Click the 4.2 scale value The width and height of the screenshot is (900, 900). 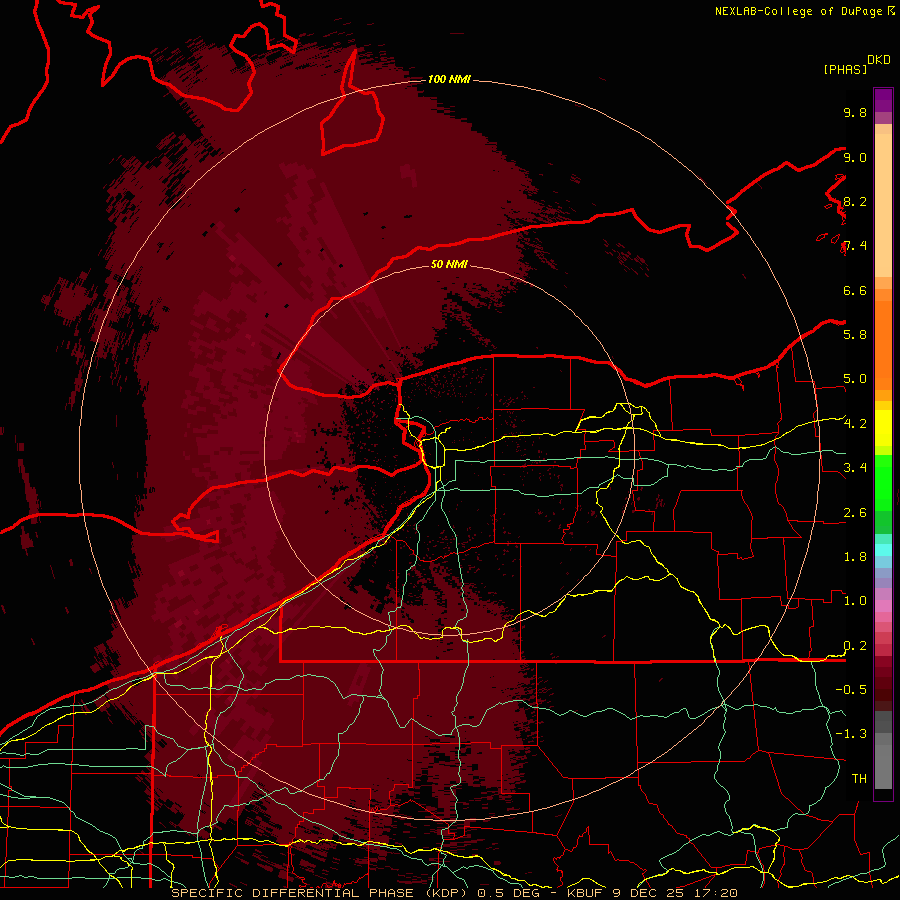[855, 424]
